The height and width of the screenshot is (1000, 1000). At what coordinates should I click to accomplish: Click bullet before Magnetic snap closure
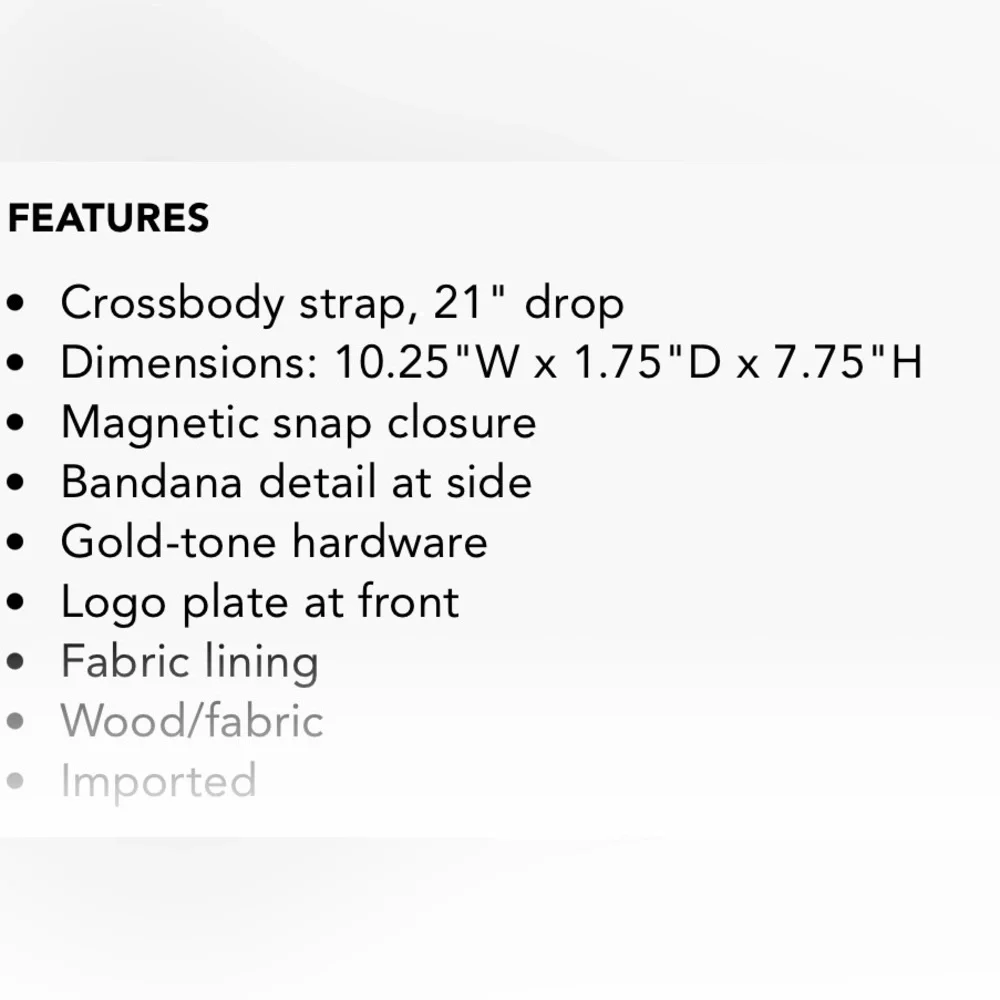[x=15, y=422]
